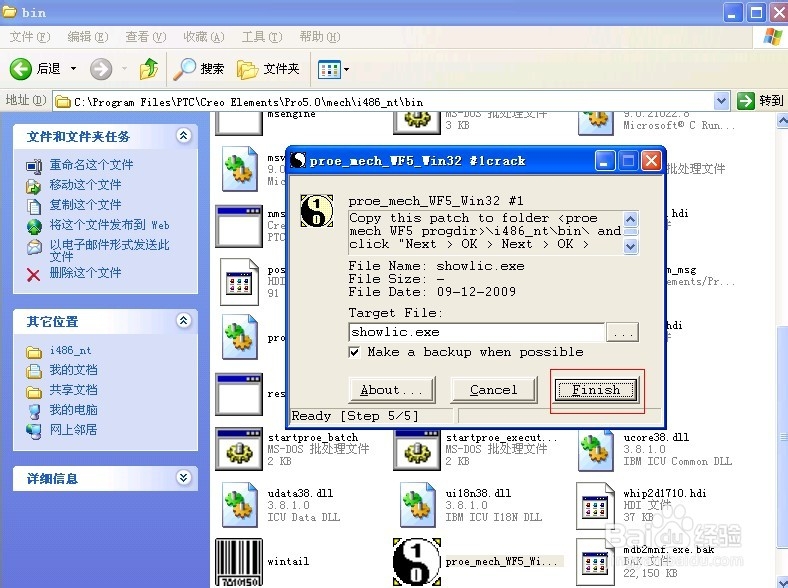This screenshot has width=788, height=588.
Task: Click the yin-yang patch icon in dialog
Action: pos(317,210)
